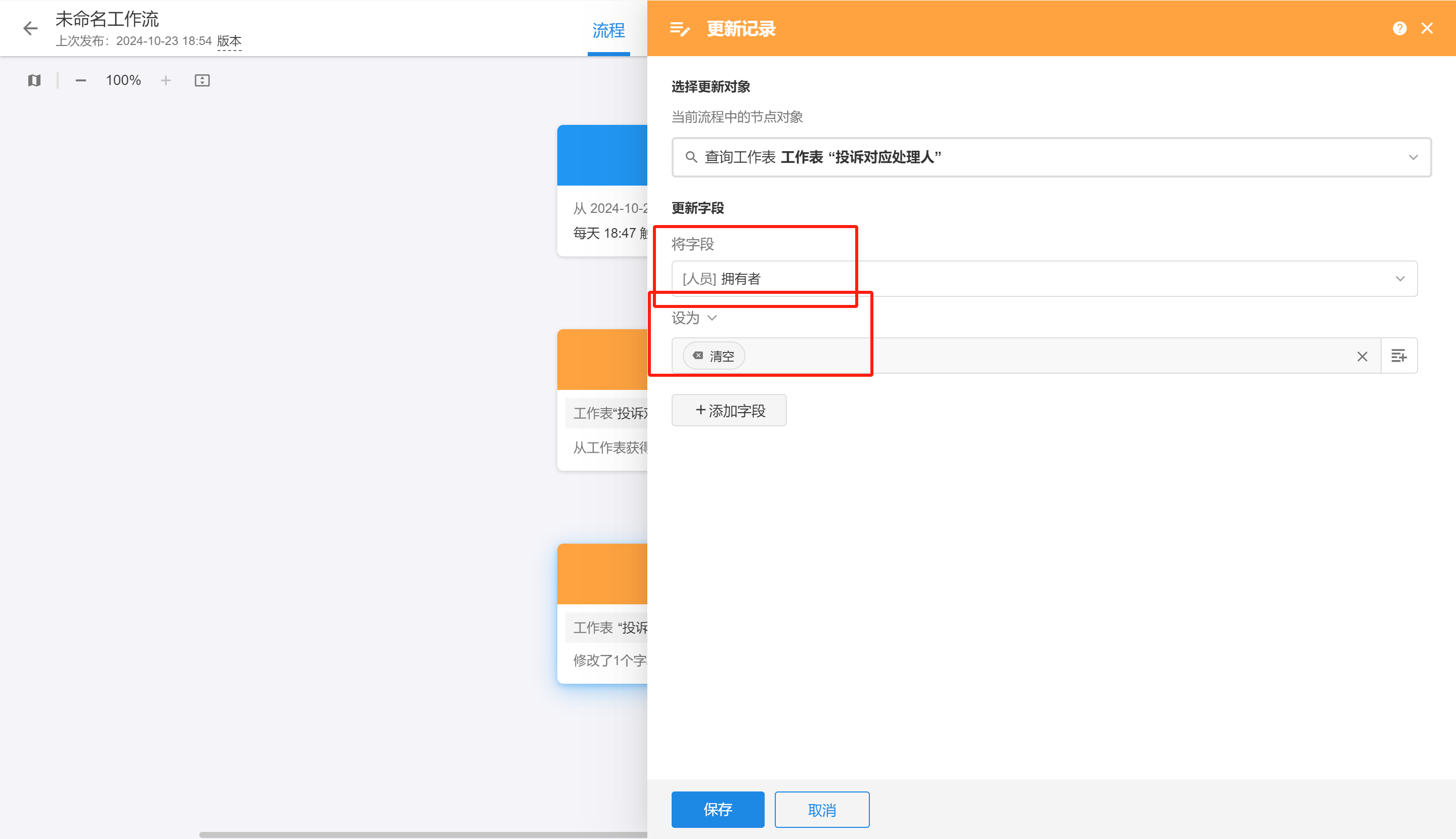Click the horizontal canvas scrollbar
1456x839 pixels.
pos(423,834)
